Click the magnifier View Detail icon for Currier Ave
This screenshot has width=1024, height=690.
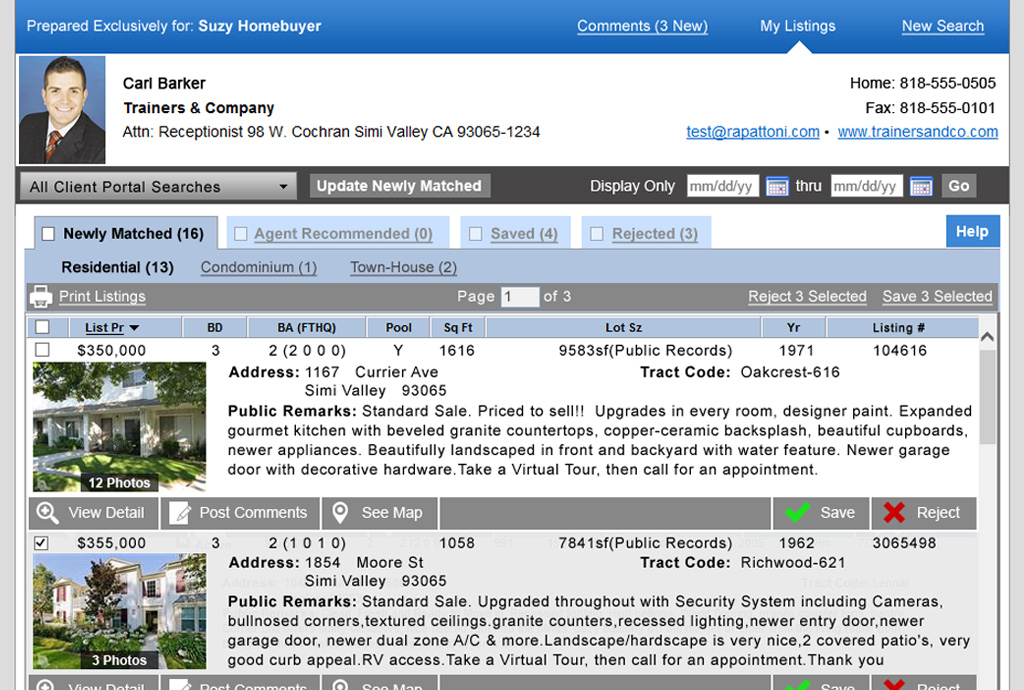point(47,513)
